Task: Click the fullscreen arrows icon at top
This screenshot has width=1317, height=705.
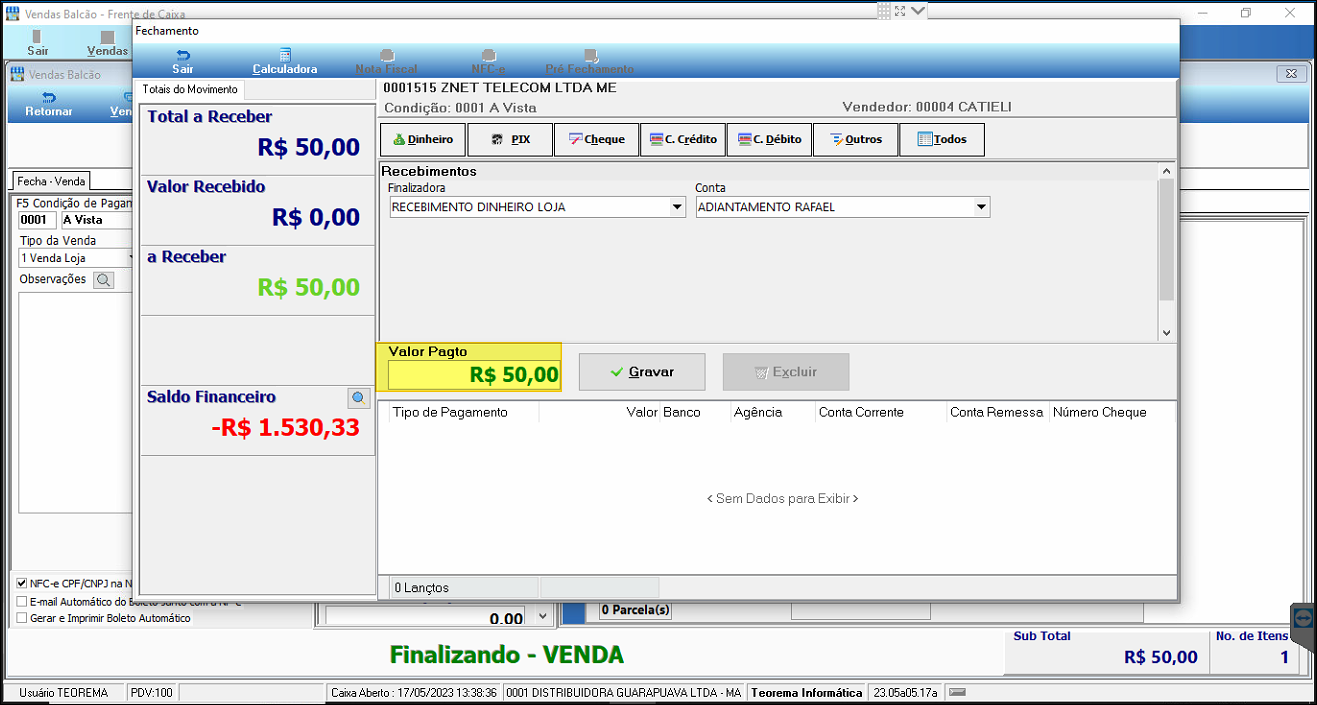Action: (900, 10)
